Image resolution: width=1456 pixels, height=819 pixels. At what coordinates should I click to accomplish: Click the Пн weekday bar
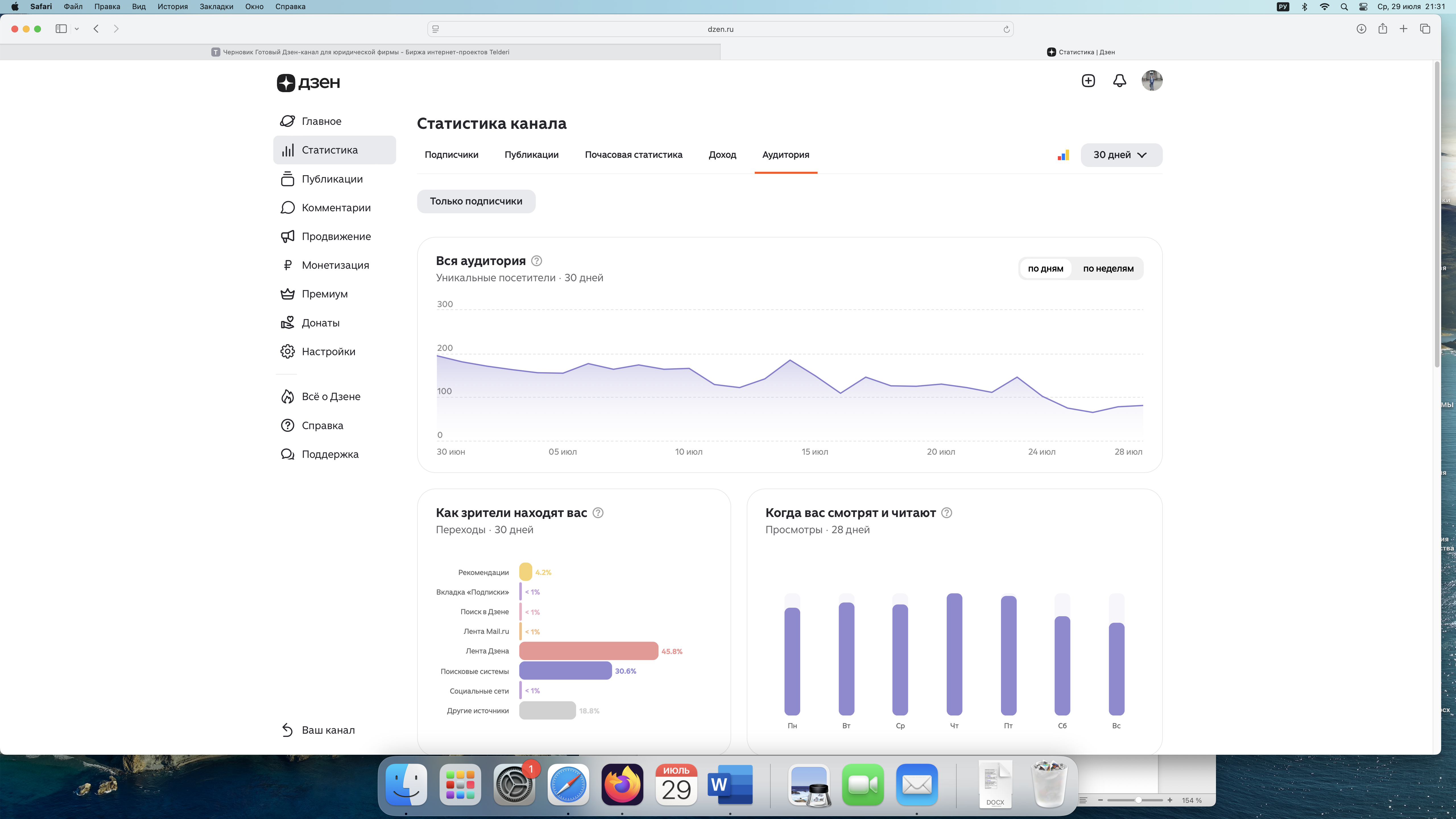pos(792,661)
